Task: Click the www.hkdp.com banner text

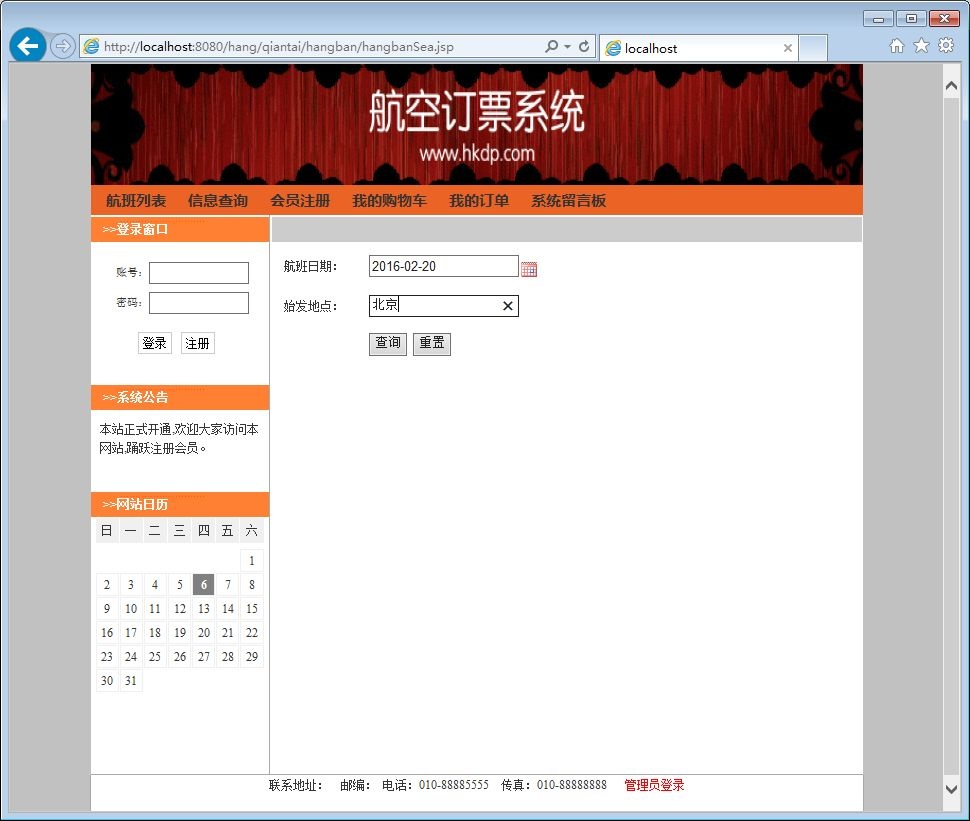Action: click(477, 153)
